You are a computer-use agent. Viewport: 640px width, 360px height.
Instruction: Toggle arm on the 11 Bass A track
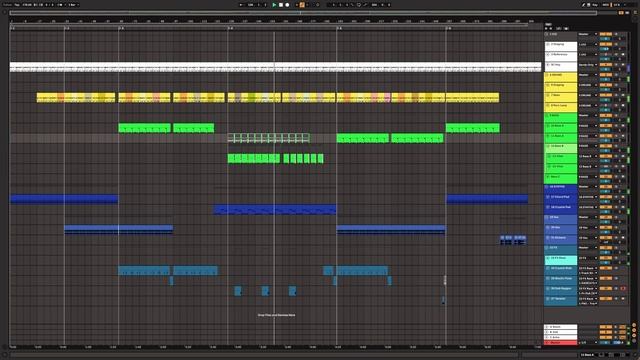tap(623, 136)
